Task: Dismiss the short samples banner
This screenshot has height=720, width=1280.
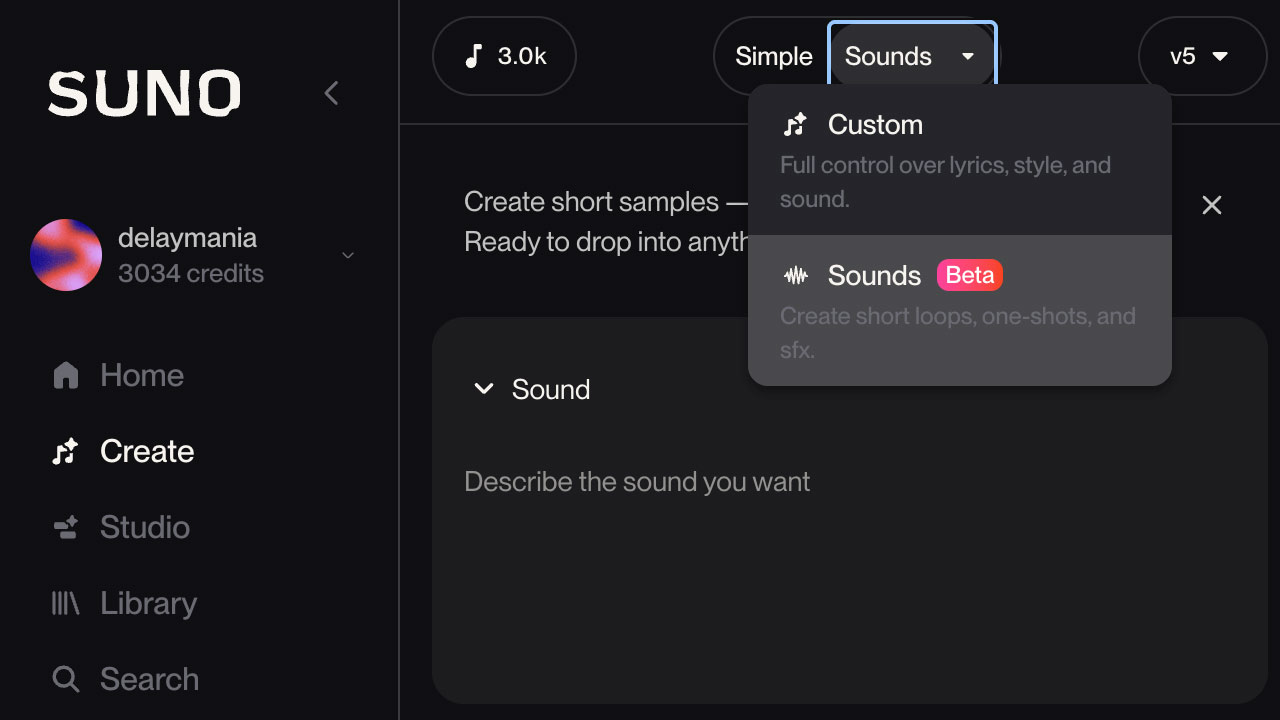Action: 1212,205
